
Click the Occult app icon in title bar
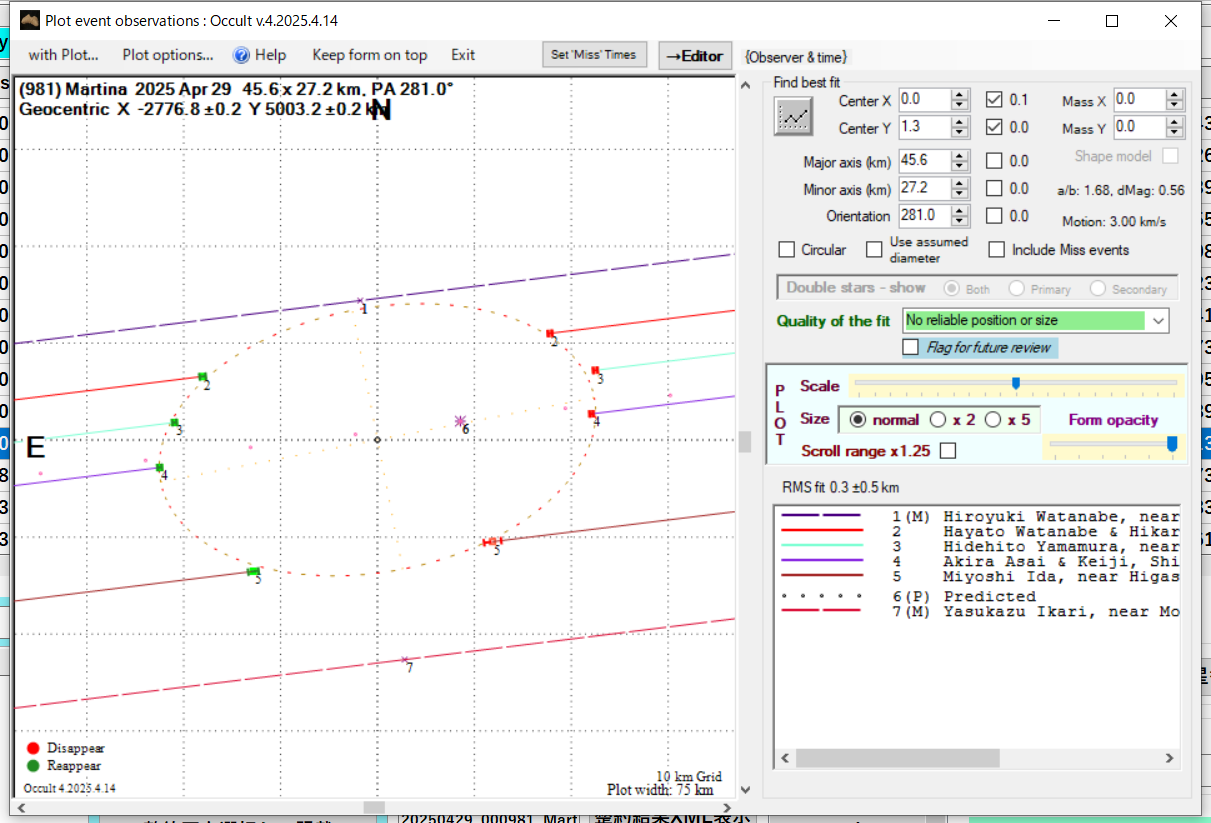coord(31,21)
